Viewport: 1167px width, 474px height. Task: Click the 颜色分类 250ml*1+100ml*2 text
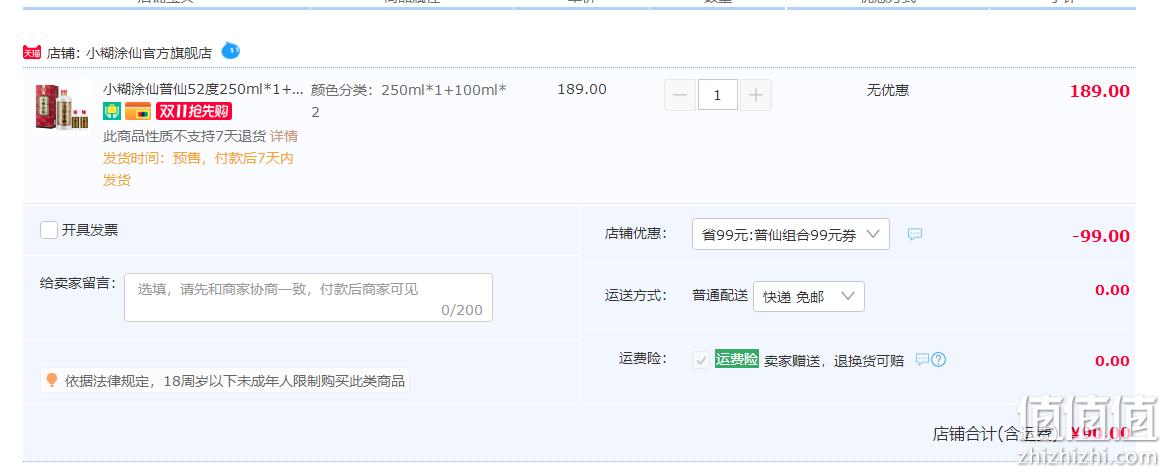point(409,101)
